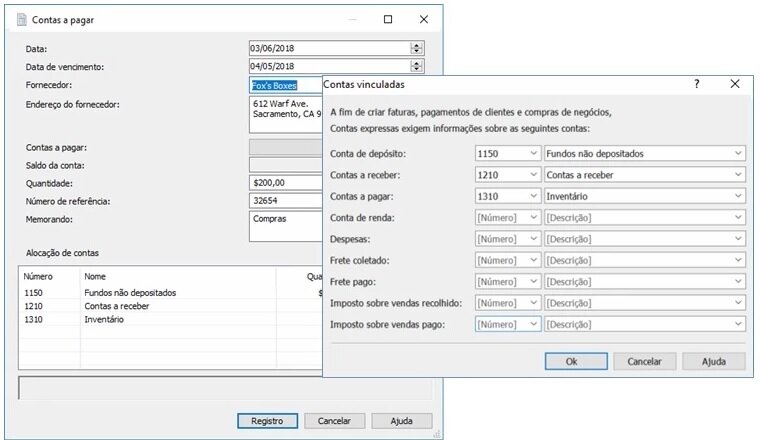Click the Data field stepper arrows

point(417,48)
